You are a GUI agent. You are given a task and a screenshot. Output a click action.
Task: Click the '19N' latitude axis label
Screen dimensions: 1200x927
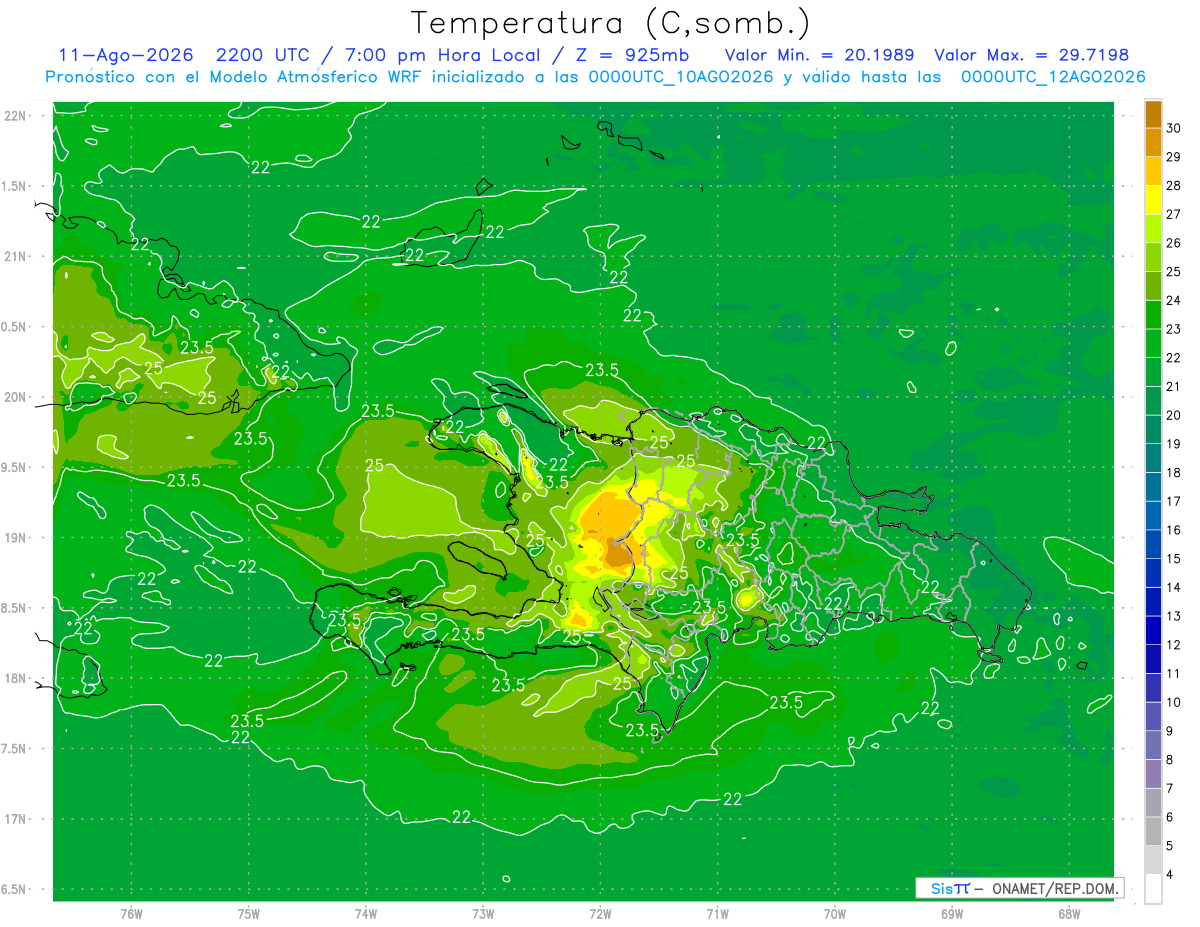(15, 538)
